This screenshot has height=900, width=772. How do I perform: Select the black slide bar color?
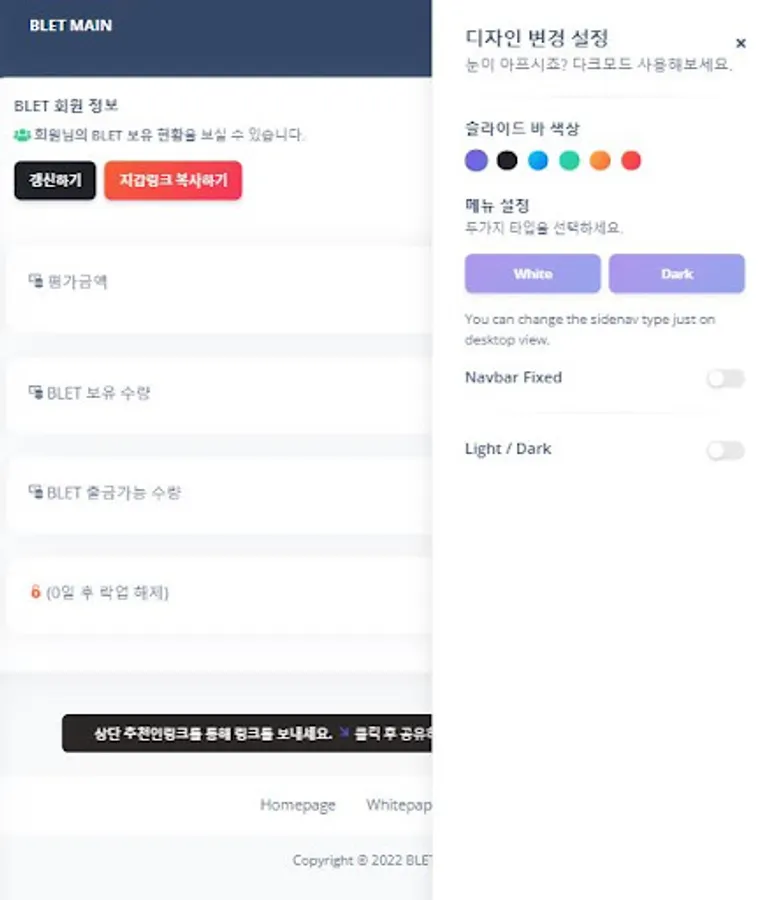point(507,160)
